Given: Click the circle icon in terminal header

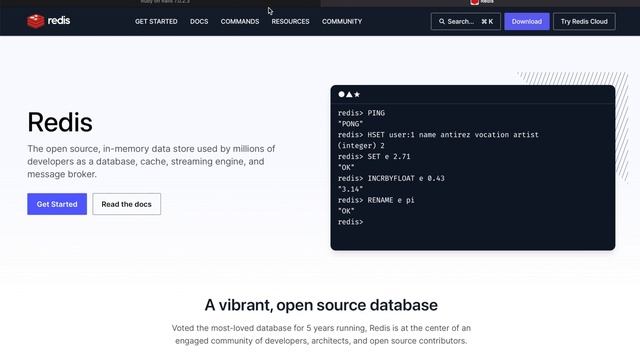Looking at the screenshot, I should coord(341,94).
